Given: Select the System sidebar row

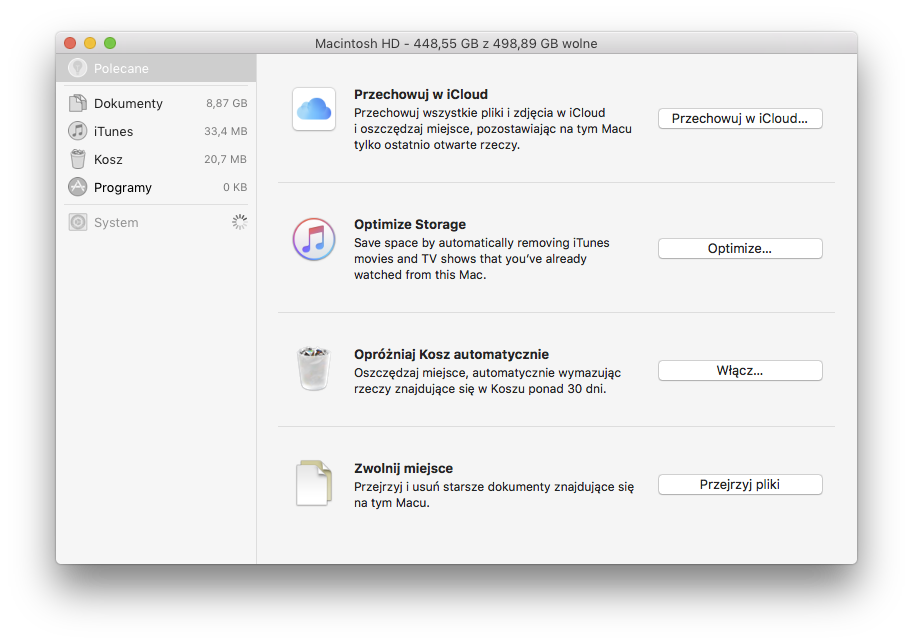Looking at the screenshot, I should pos(156,222).
